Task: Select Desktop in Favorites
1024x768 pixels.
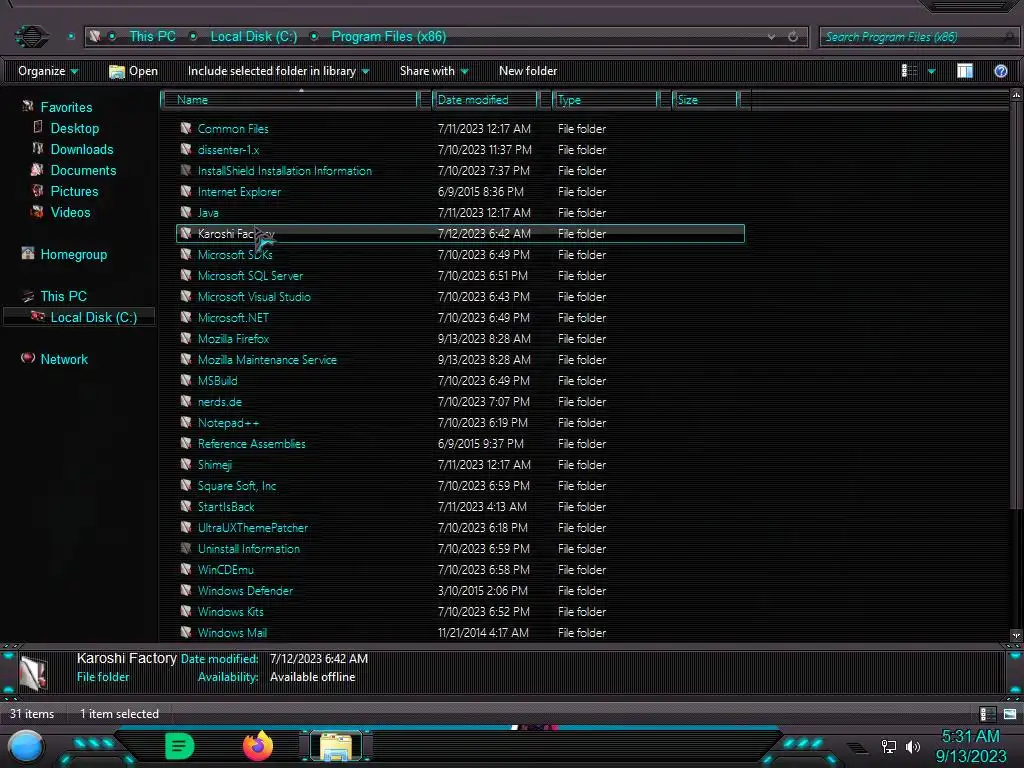Action: [x=75, y=128]
